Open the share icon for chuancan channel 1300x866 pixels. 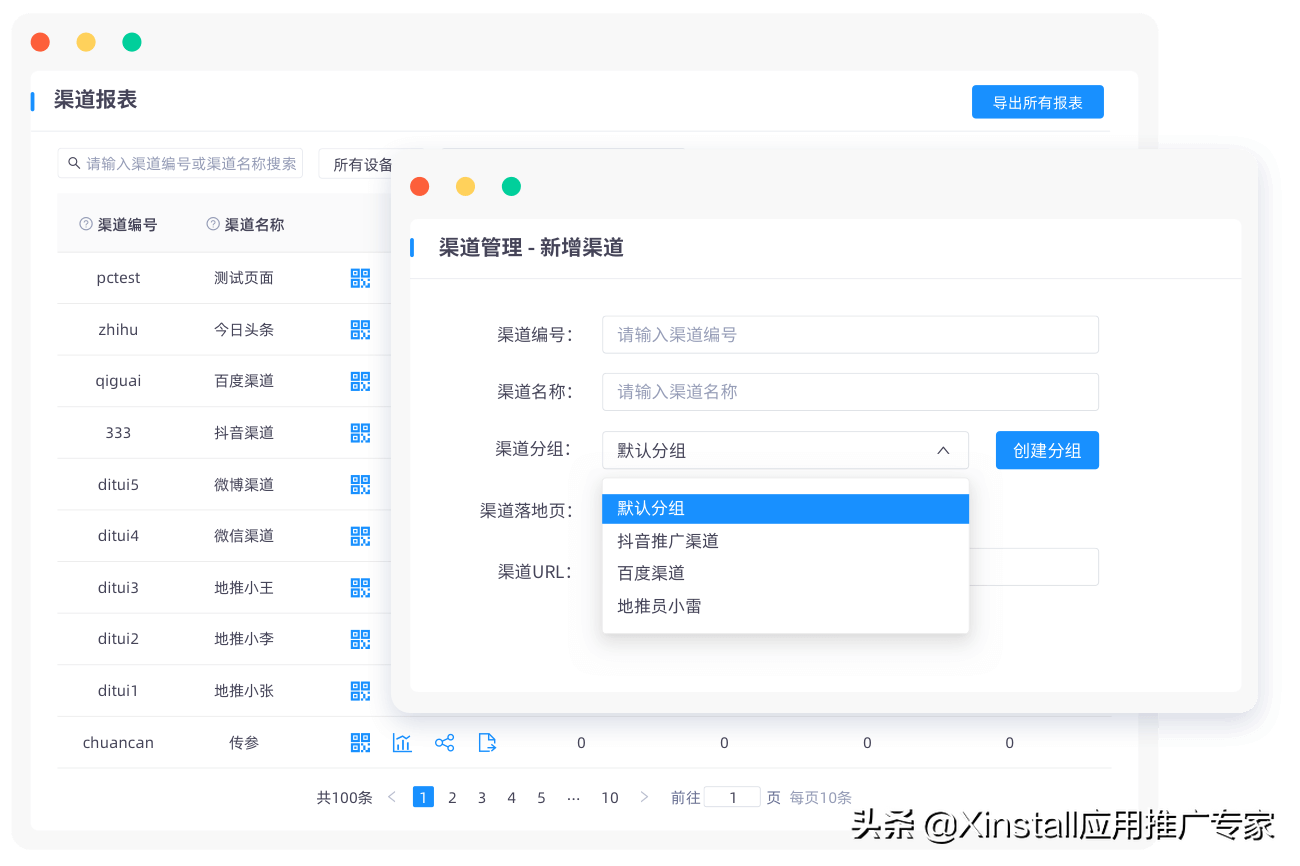444,742
